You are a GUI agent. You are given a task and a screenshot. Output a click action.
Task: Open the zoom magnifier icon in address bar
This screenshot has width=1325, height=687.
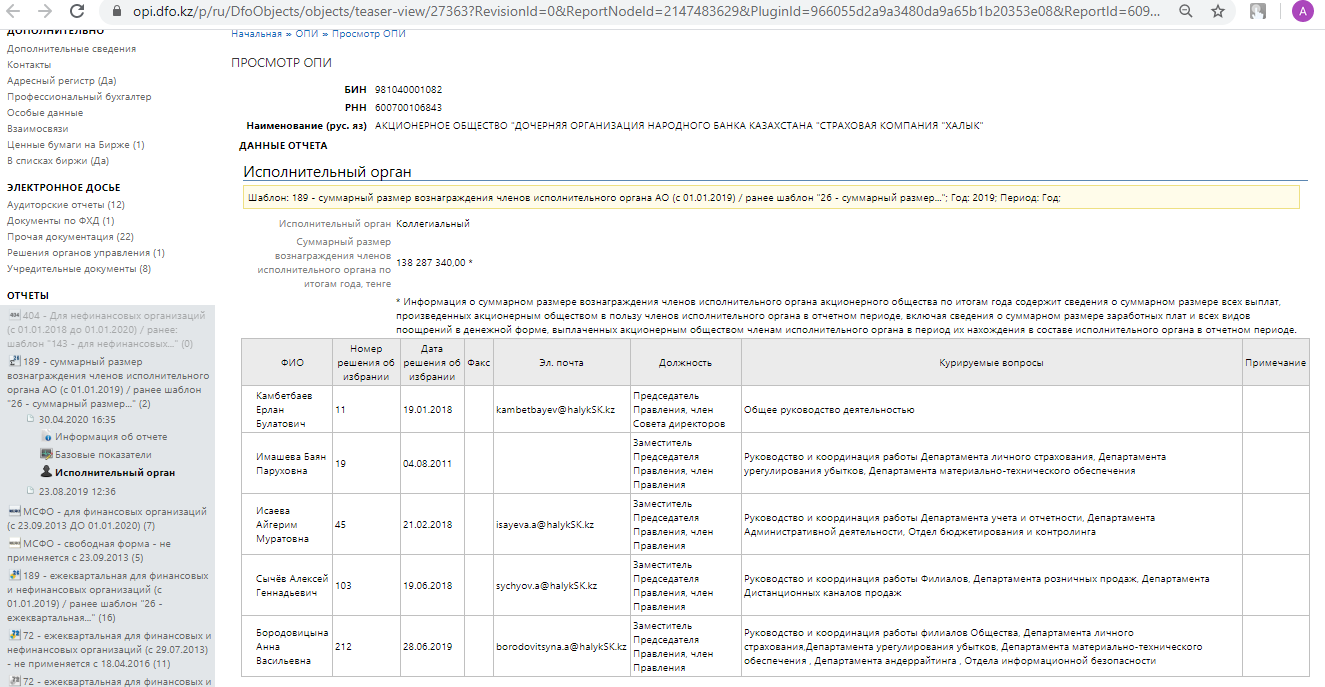click(1185, 12)
